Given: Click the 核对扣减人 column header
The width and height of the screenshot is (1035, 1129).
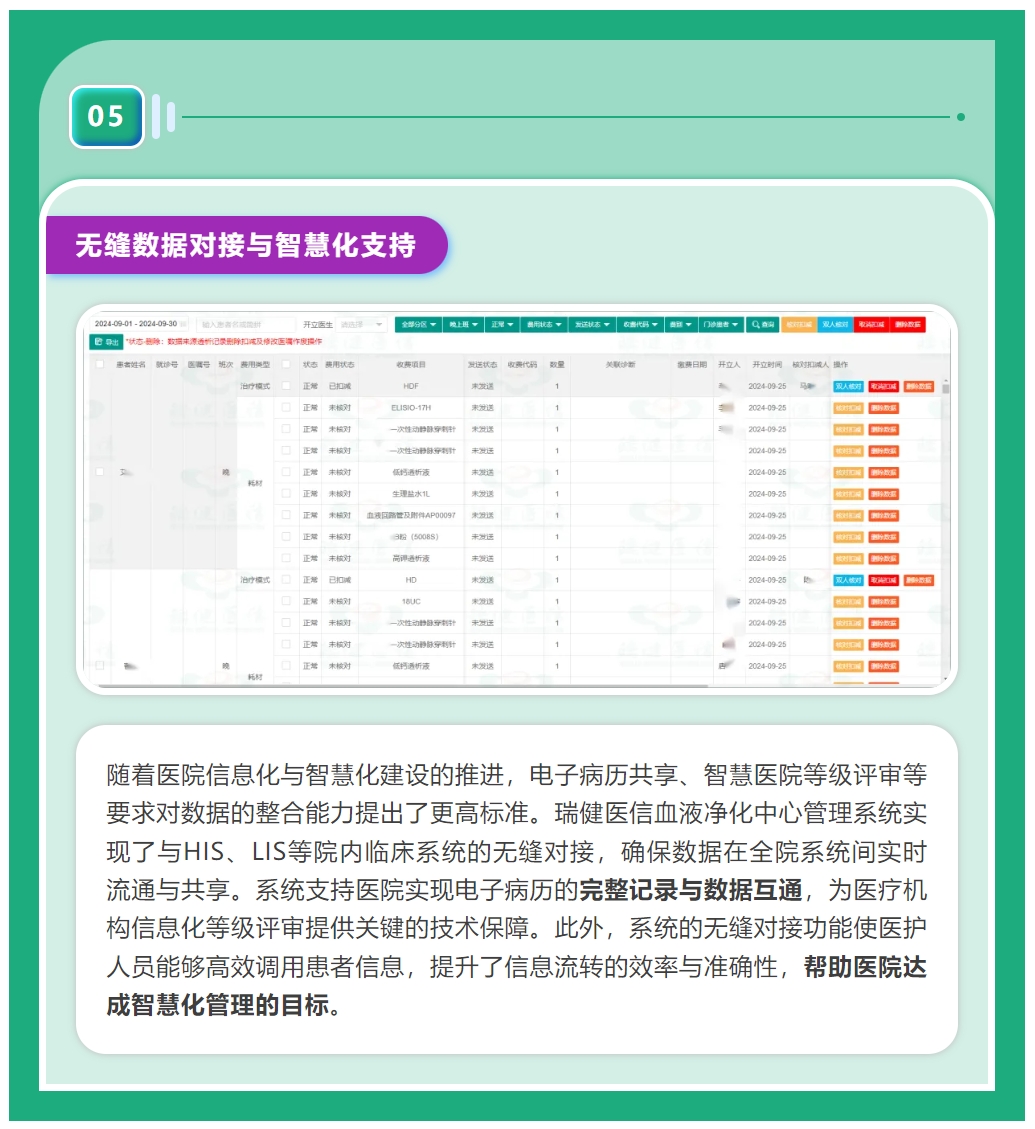Looking at the screenshot, I should [810, 365].
